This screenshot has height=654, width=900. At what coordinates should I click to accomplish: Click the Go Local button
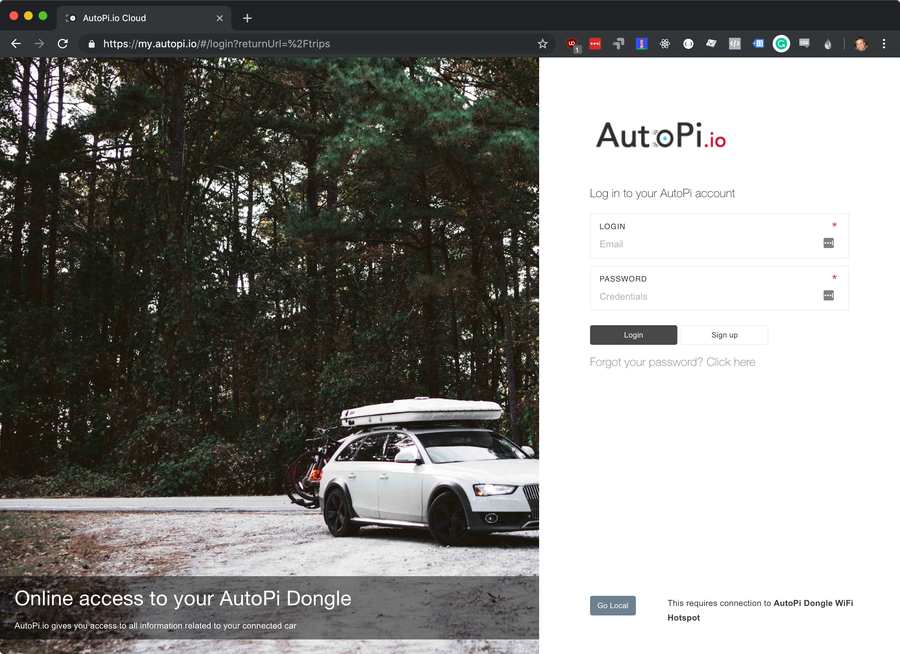pyautogui.click(x=612, y=605)
